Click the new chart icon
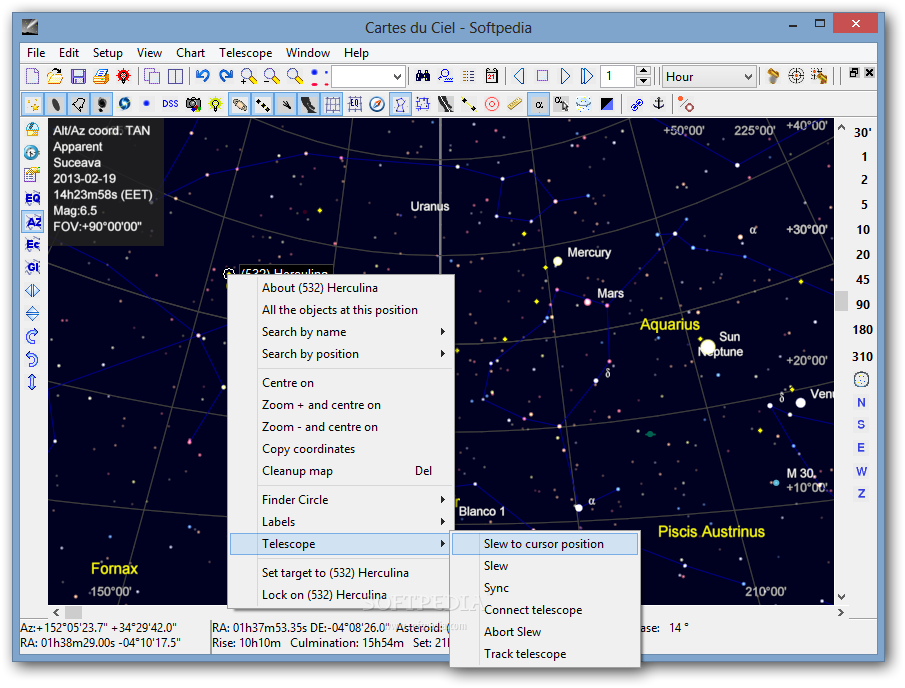Image resolution: width=905 pixels, height=688 pixels. (x=33, y=76)
